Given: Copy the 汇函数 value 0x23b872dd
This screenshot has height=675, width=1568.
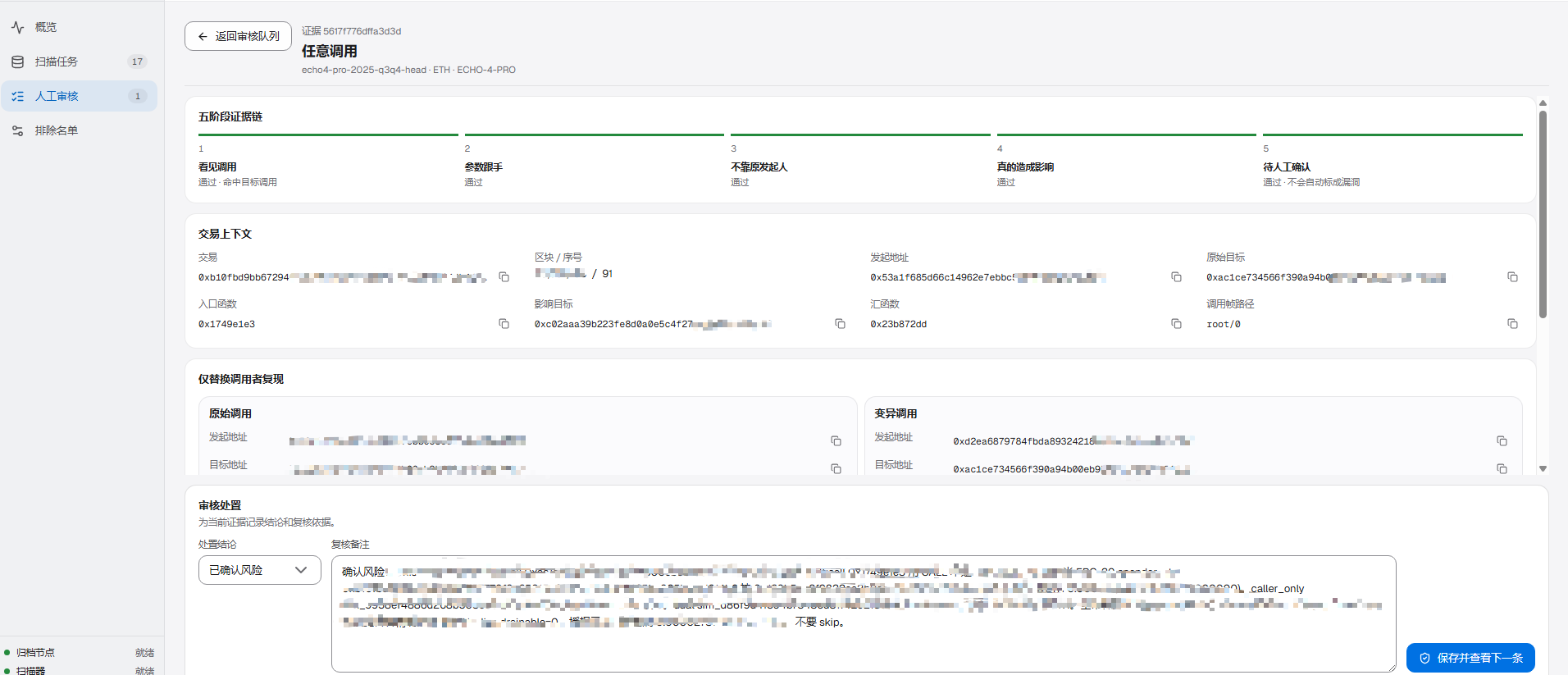Looking at the screenshot, I should click(1176, 324).
